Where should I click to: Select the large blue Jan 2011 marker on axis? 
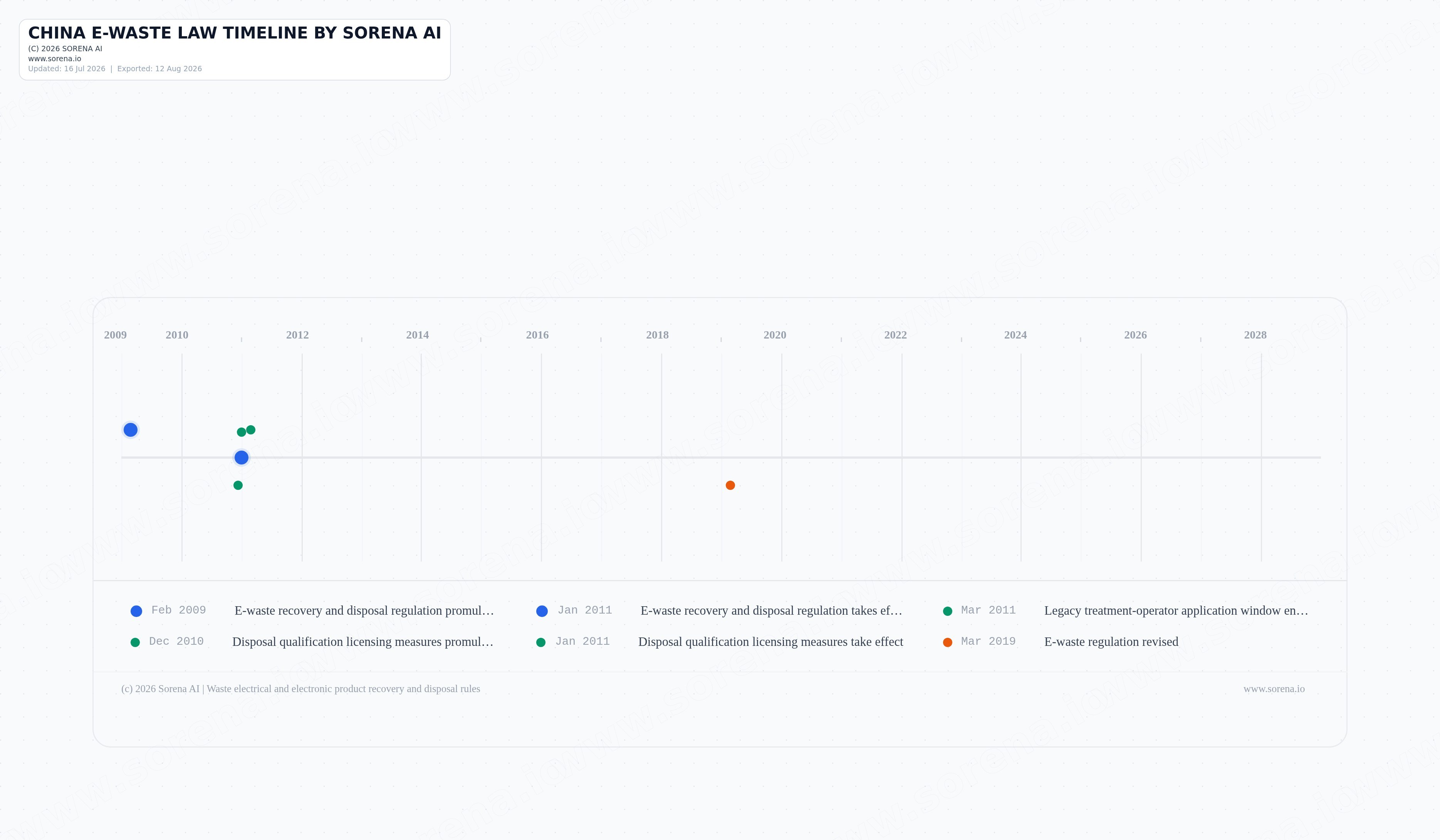(x=242, y=458)
